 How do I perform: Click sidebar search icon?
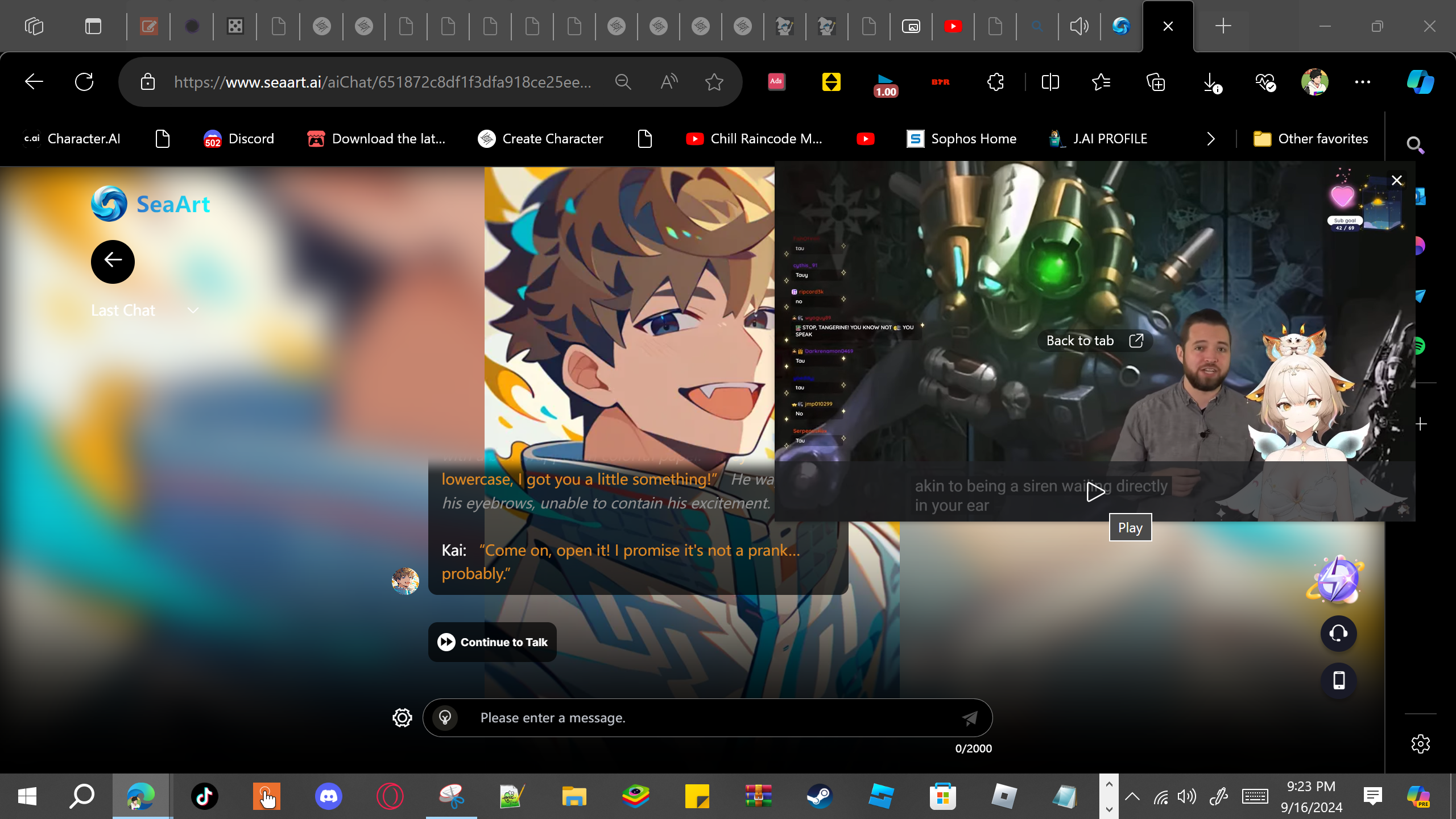[x=1415, y=146]
